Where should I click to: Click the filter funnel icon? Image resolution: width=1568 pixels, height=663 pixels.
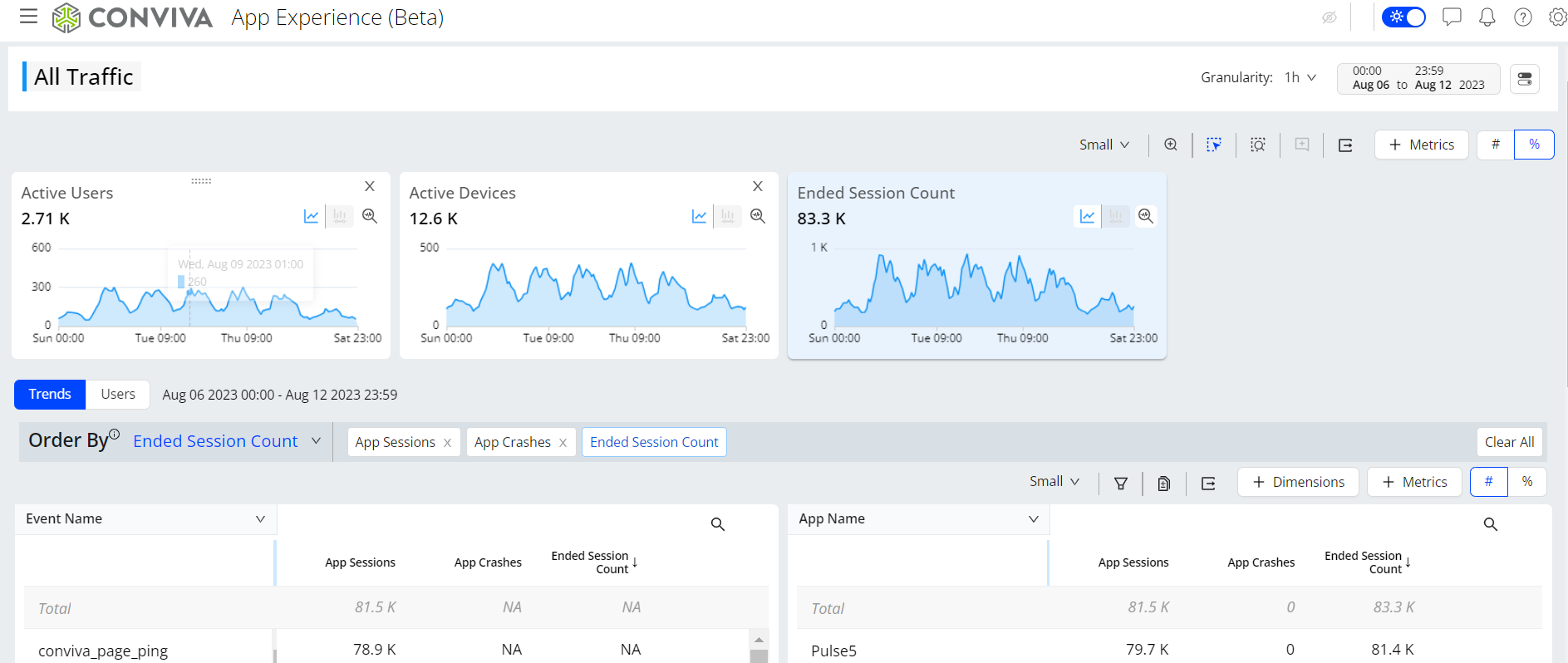click(x=1120, y=483)
